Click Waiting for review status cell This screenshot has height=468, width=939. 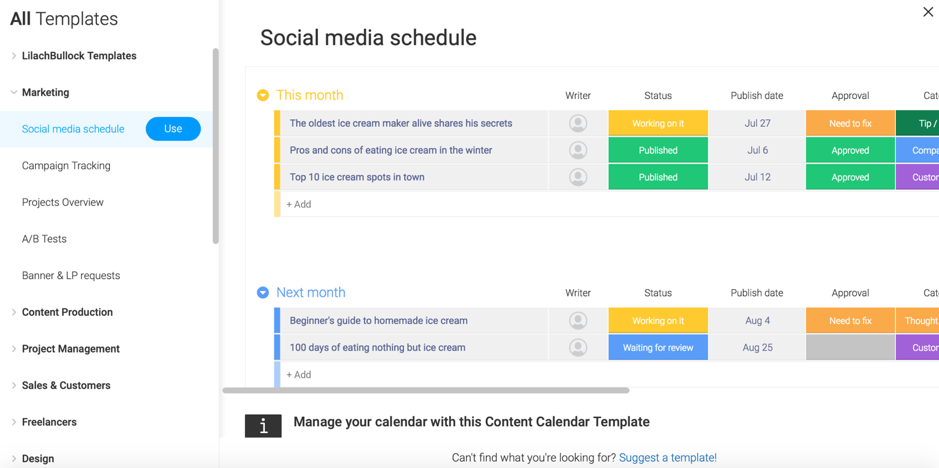[658, 348]
